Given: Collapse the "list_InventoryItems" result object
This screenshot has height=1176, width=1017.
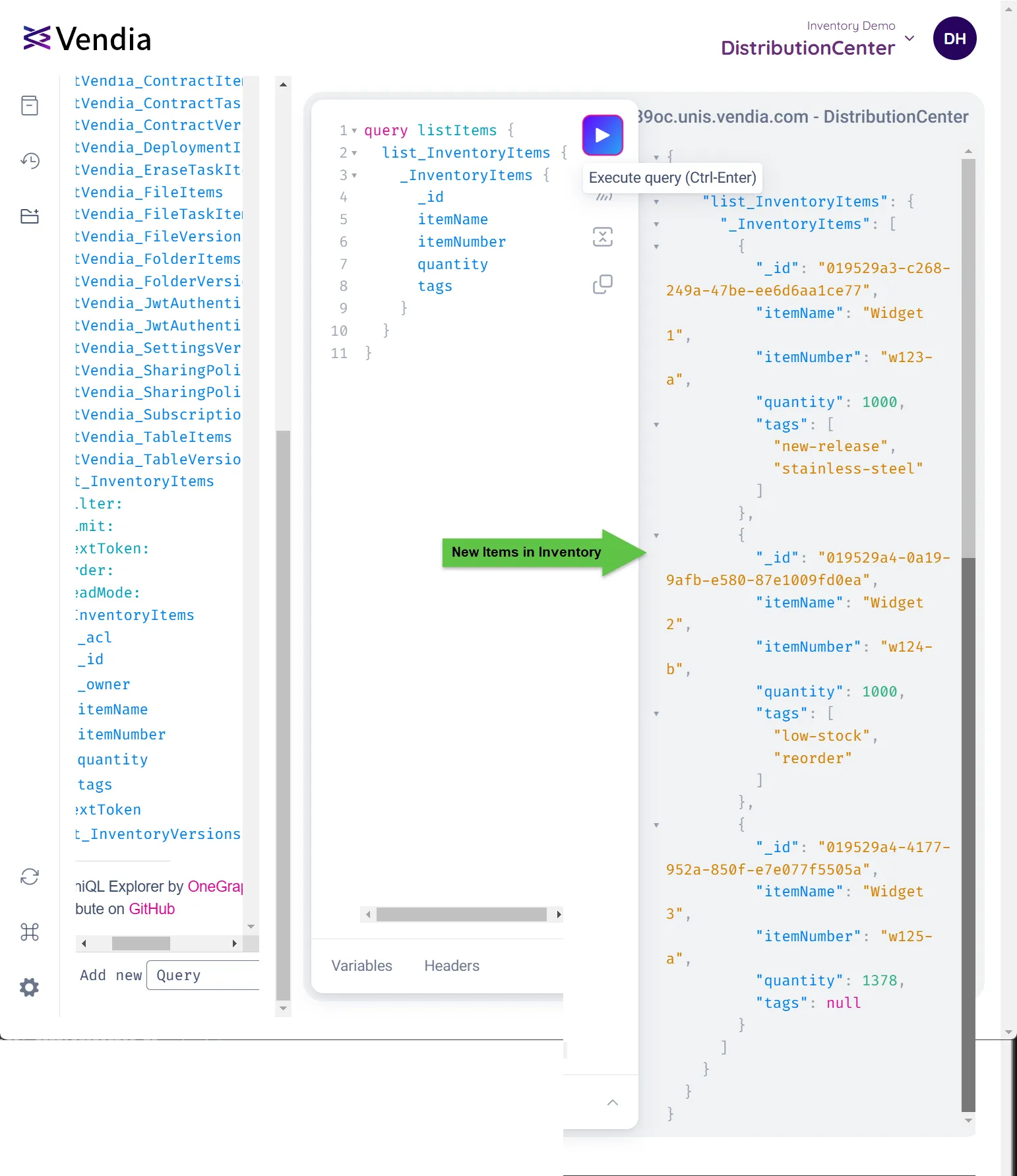Looking at the screenshot, I should tap(656, 202).
